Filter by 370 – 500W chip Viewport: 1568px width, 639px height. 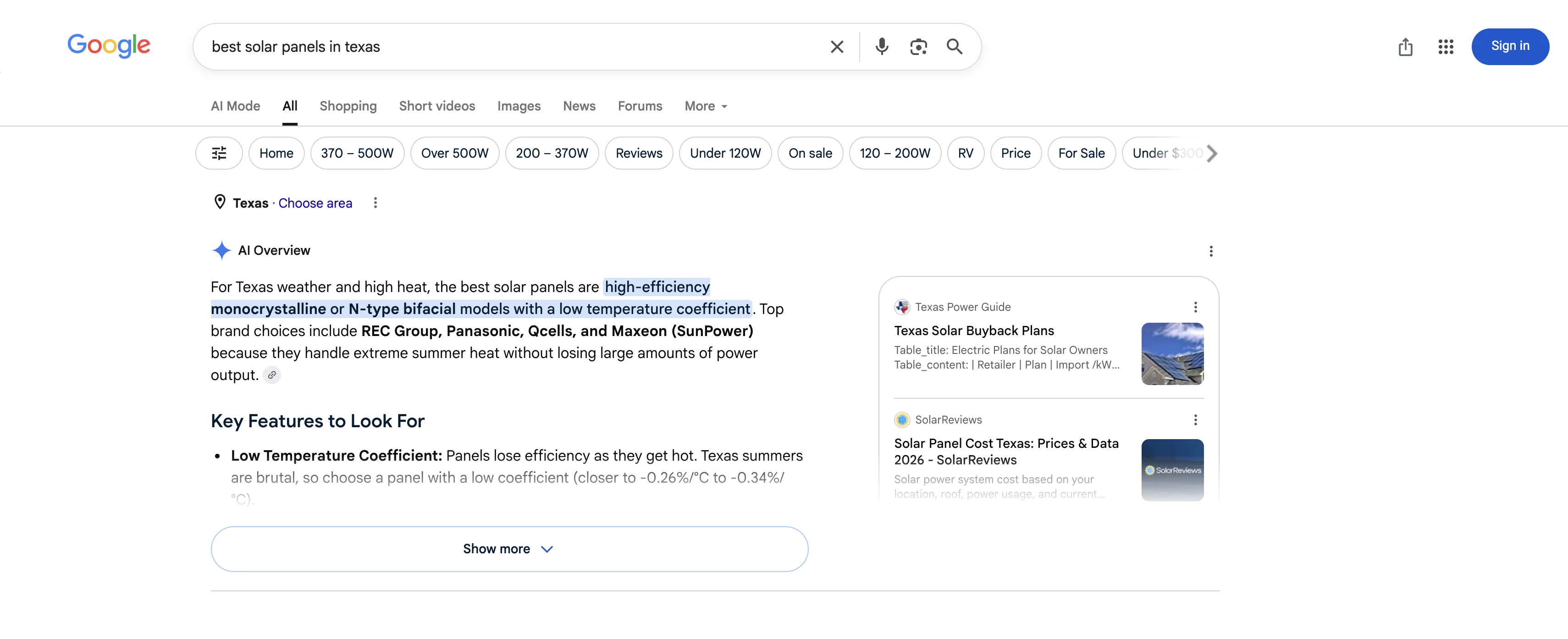pyautogui.click(x=357, y=154)
